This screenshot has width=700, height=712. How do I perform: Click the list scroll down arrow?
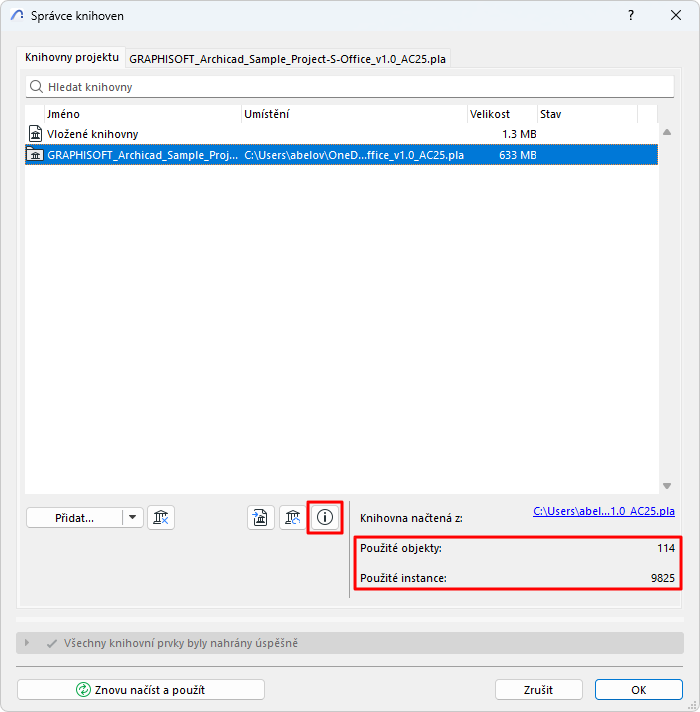tap(667, 486)
